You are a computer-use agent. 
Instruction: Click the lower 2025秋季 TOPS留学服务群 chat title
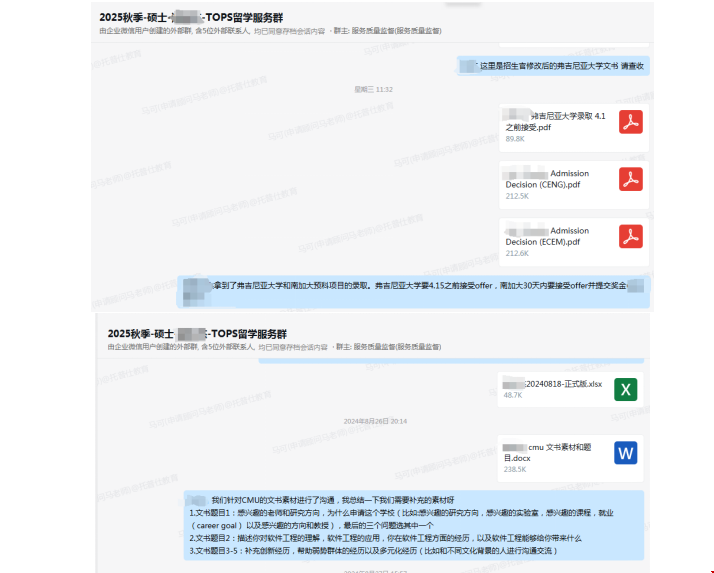(196, 333)
